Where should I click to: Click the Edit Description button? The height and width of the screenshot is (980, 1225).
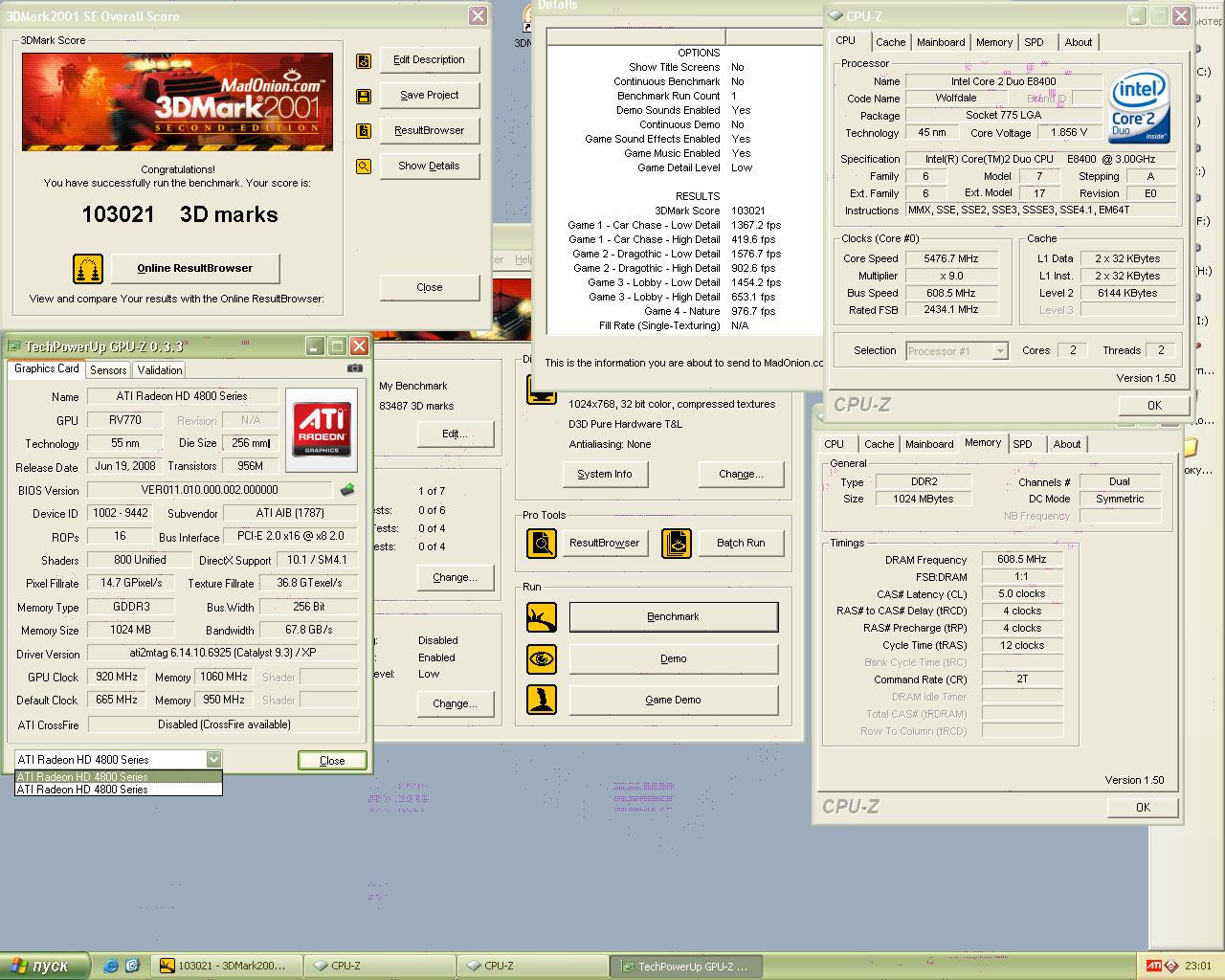(x=429, y=59)
